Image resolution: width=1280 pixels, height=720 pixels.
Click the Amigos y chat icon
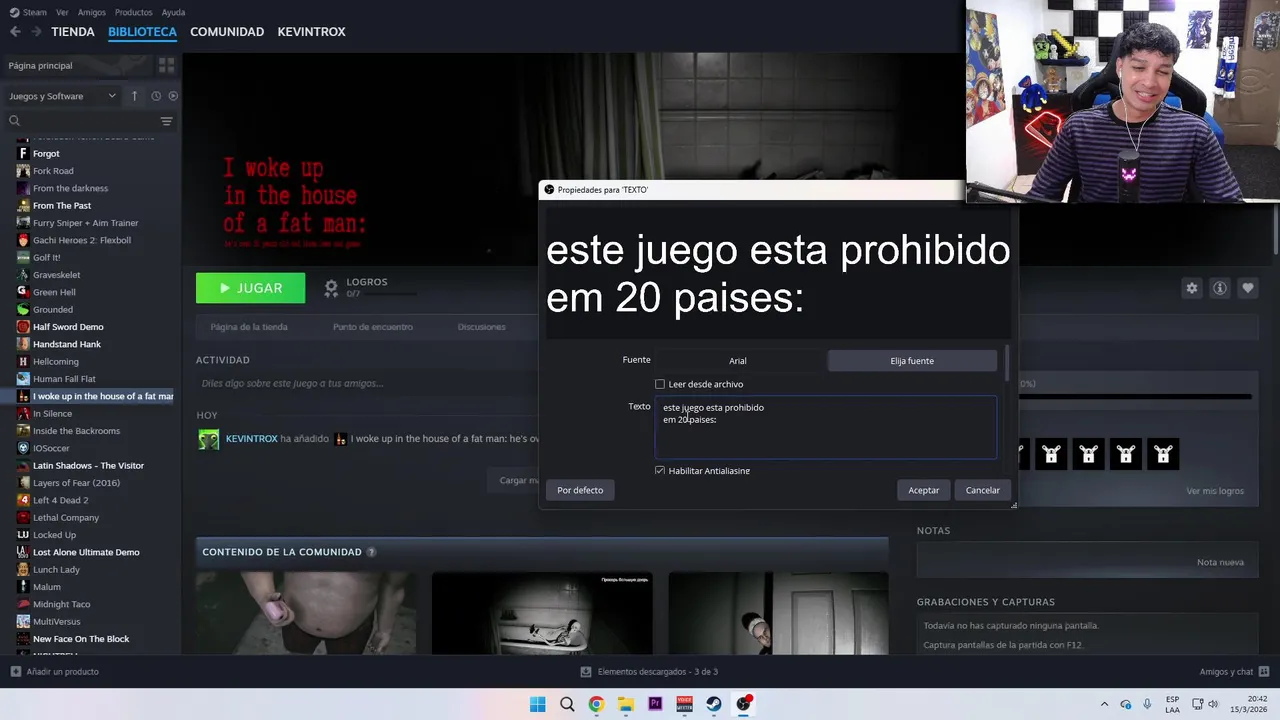click(x=1264, y=671)
